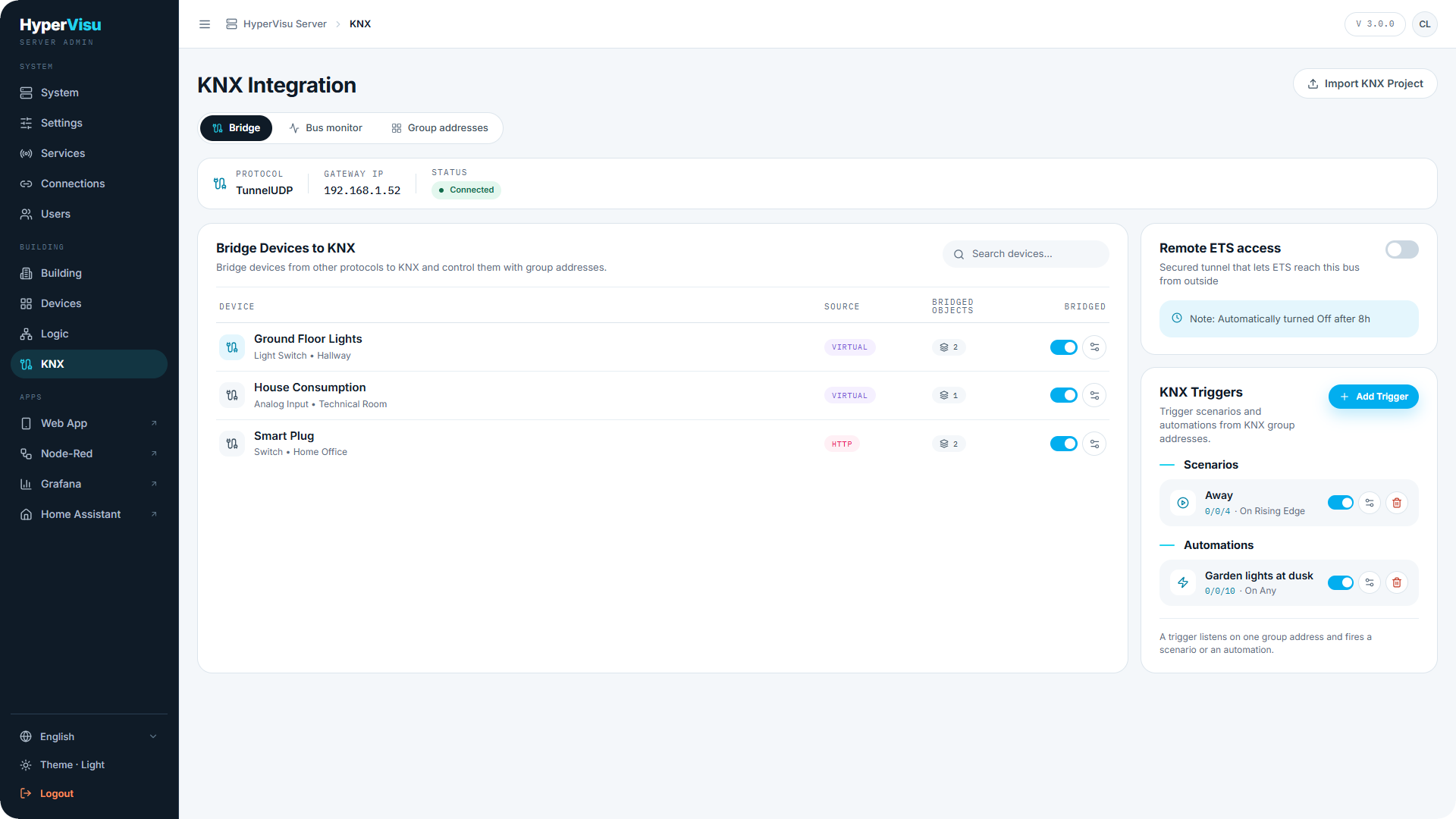
Task: Click the V 3.0.0 version badge
Action: click(1375, 24)
